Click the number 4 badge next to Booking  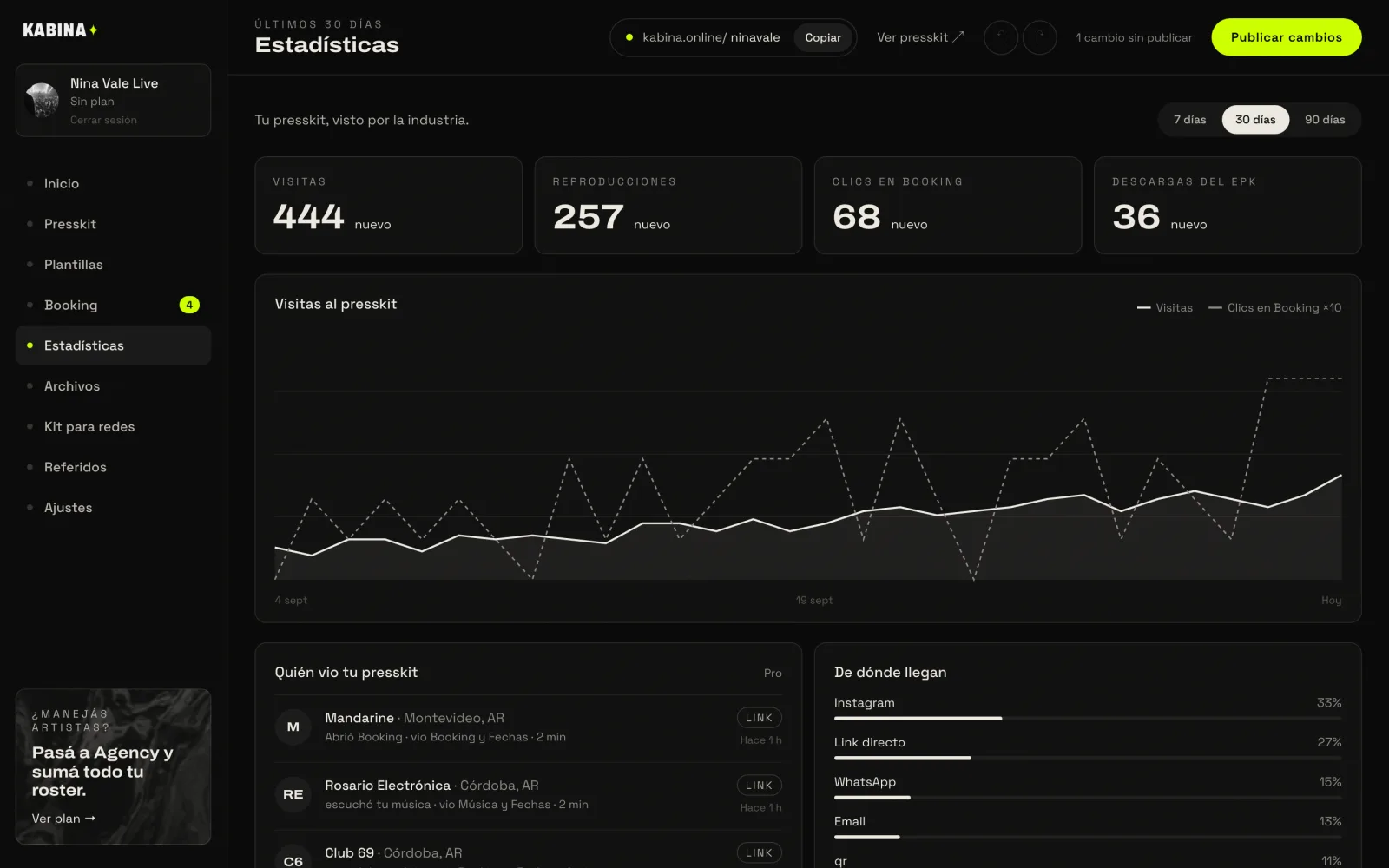coord(189,305)
